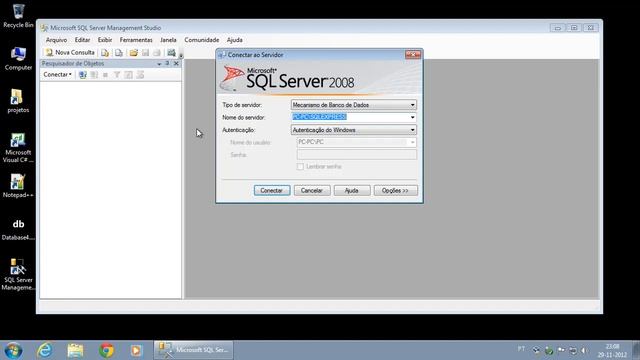Click the Nova Consulta toolbar button
The width and height of the screenshot is (640, 360).
(x=70, y=53)
